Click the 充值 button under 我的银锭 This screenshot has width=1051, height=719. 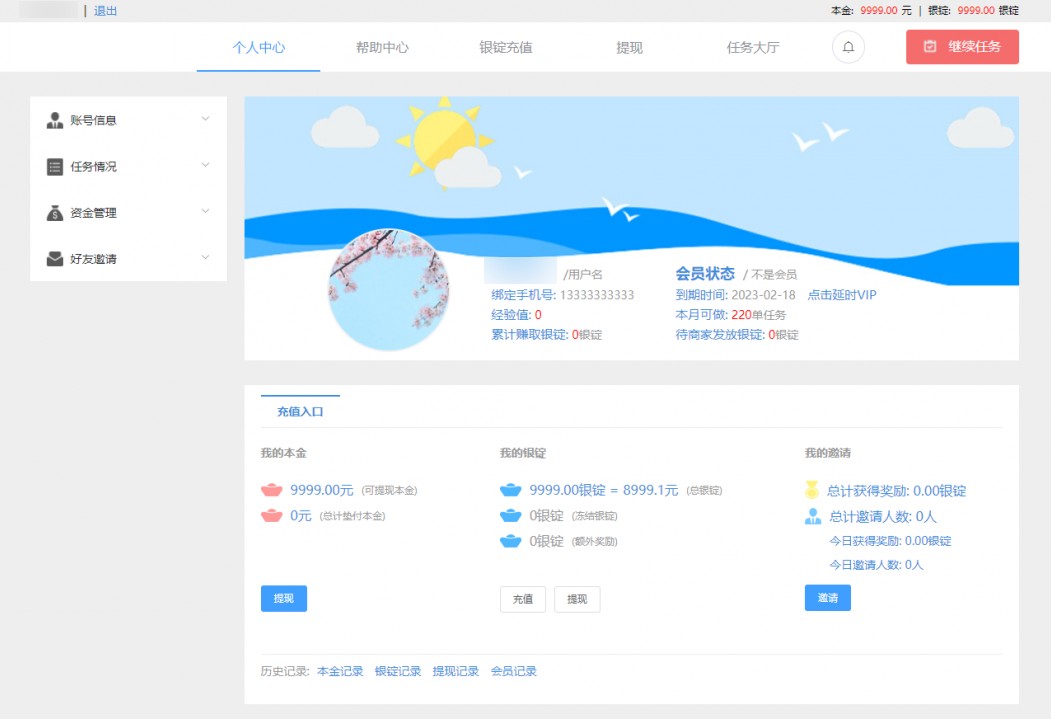point(523,599)
